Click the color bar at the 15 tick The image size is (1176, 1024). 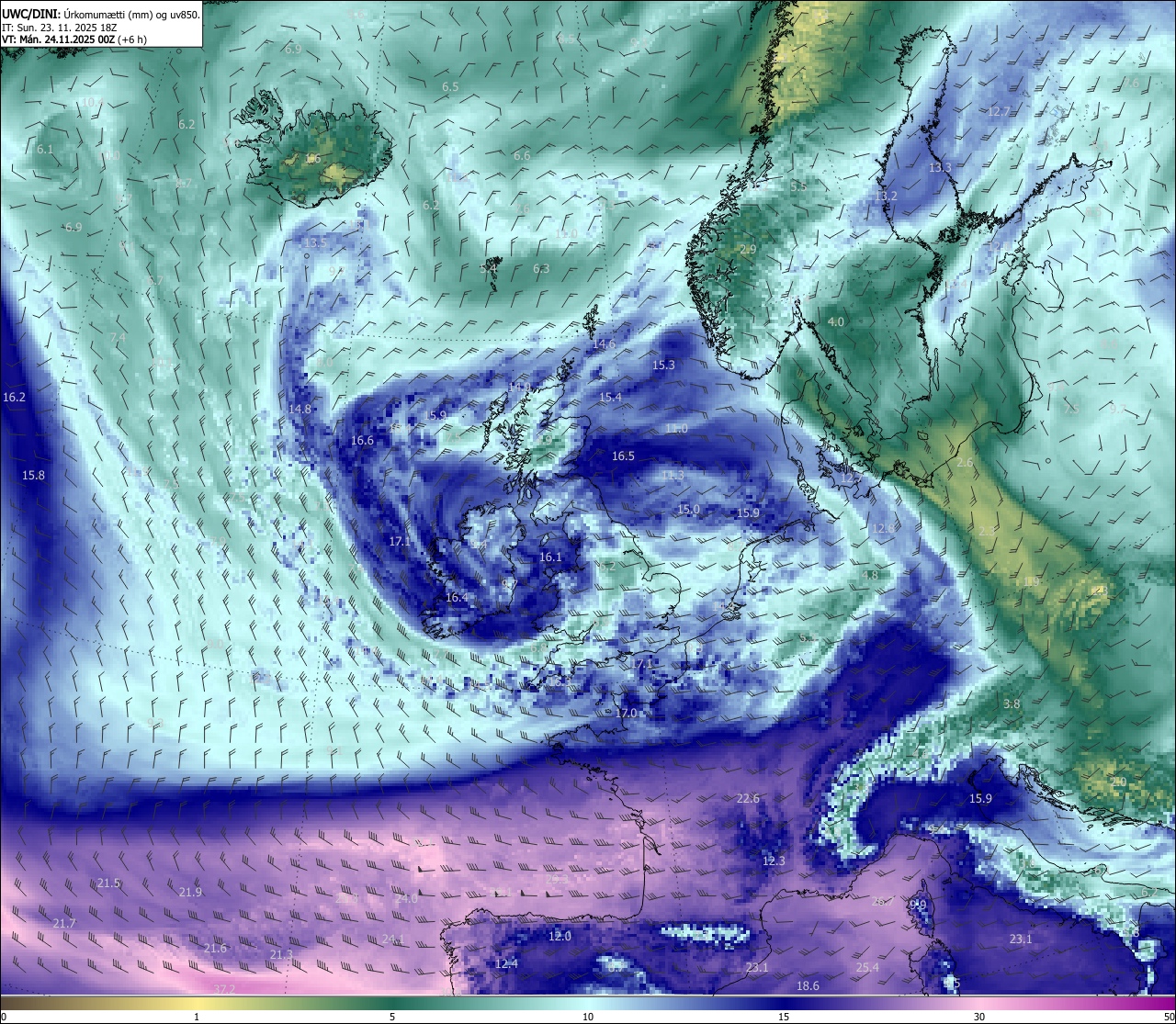tap(783, 1002)
